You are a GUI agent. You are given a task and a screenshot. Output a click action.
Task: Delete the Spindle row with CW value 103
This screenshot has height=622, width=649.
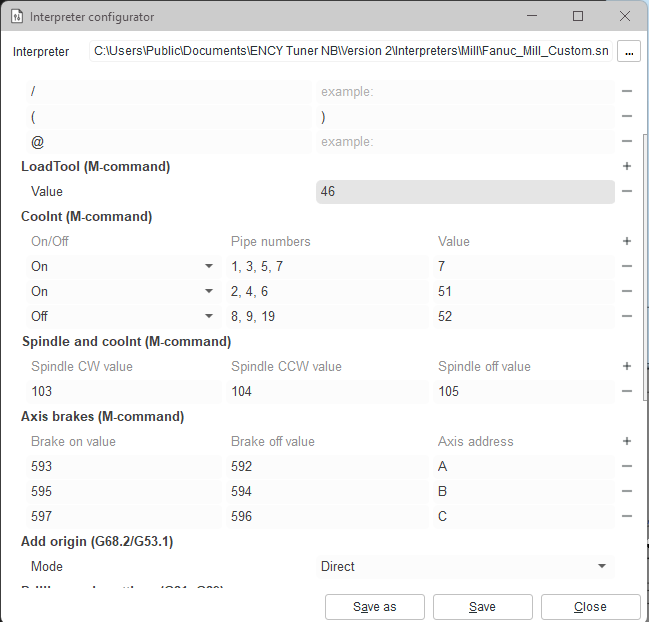(x=627, y=391)
